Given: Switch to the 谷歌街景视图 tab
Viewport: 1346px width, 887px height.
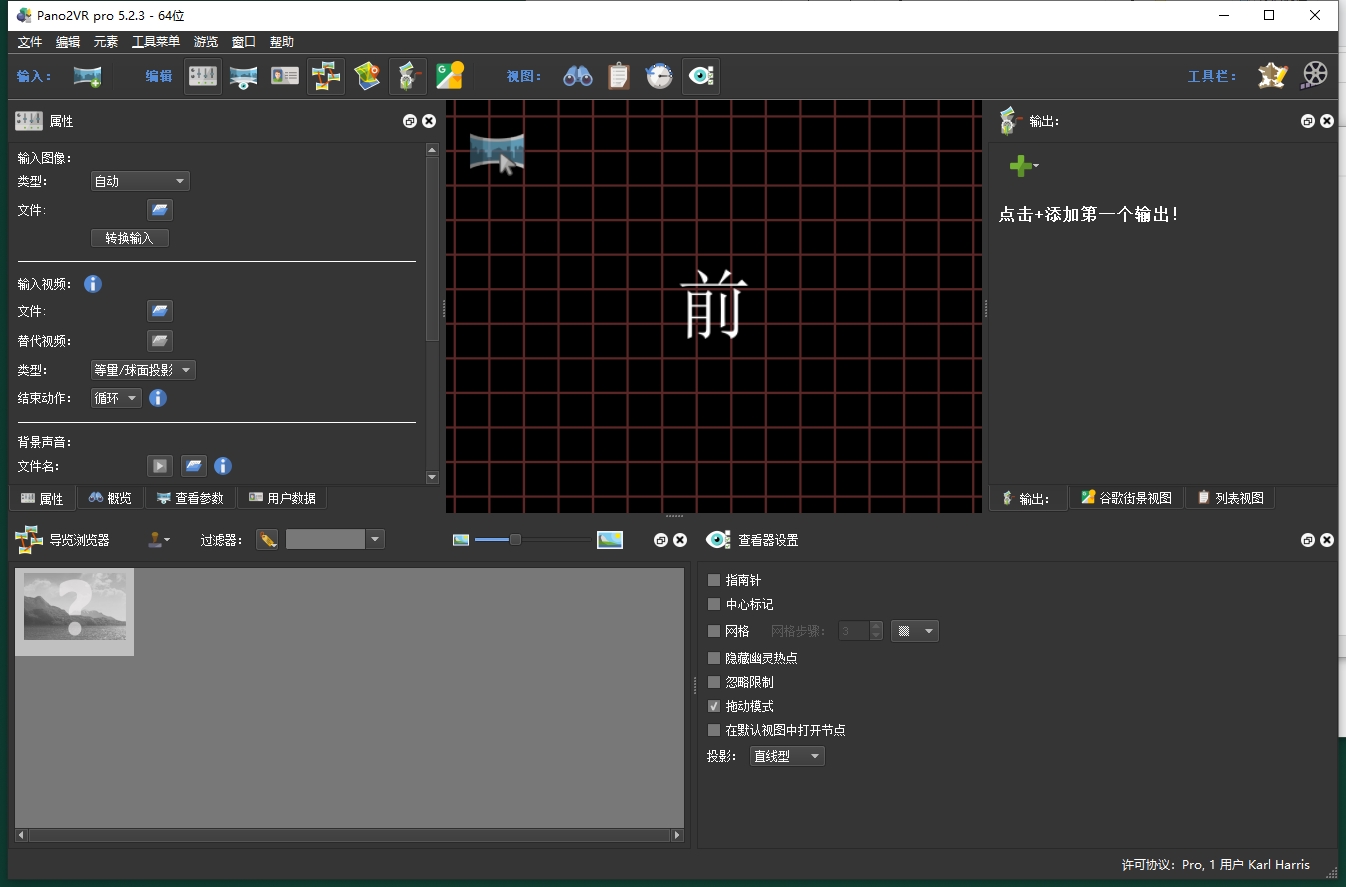Looking at the screenshot, I should pos(1127,498).
